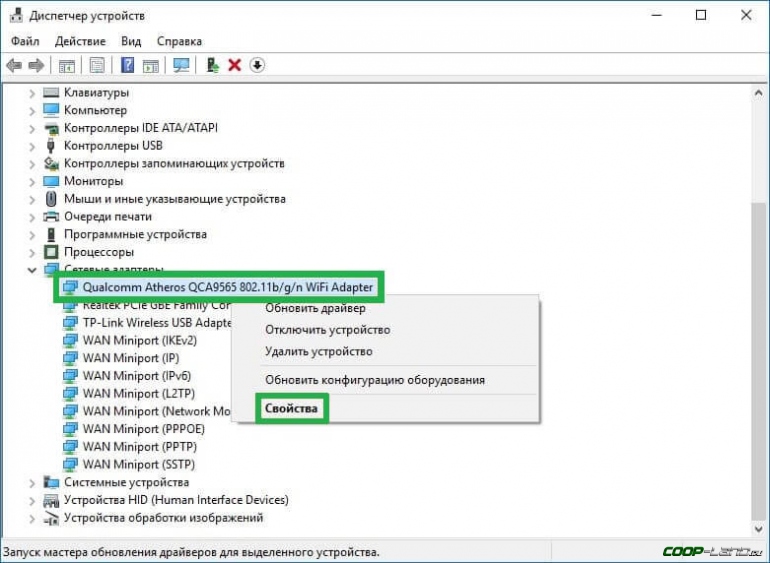The width and height of the screenshot is (770, 563).
Task: Expand Очереди печати chevron
Action: (32, 217)
